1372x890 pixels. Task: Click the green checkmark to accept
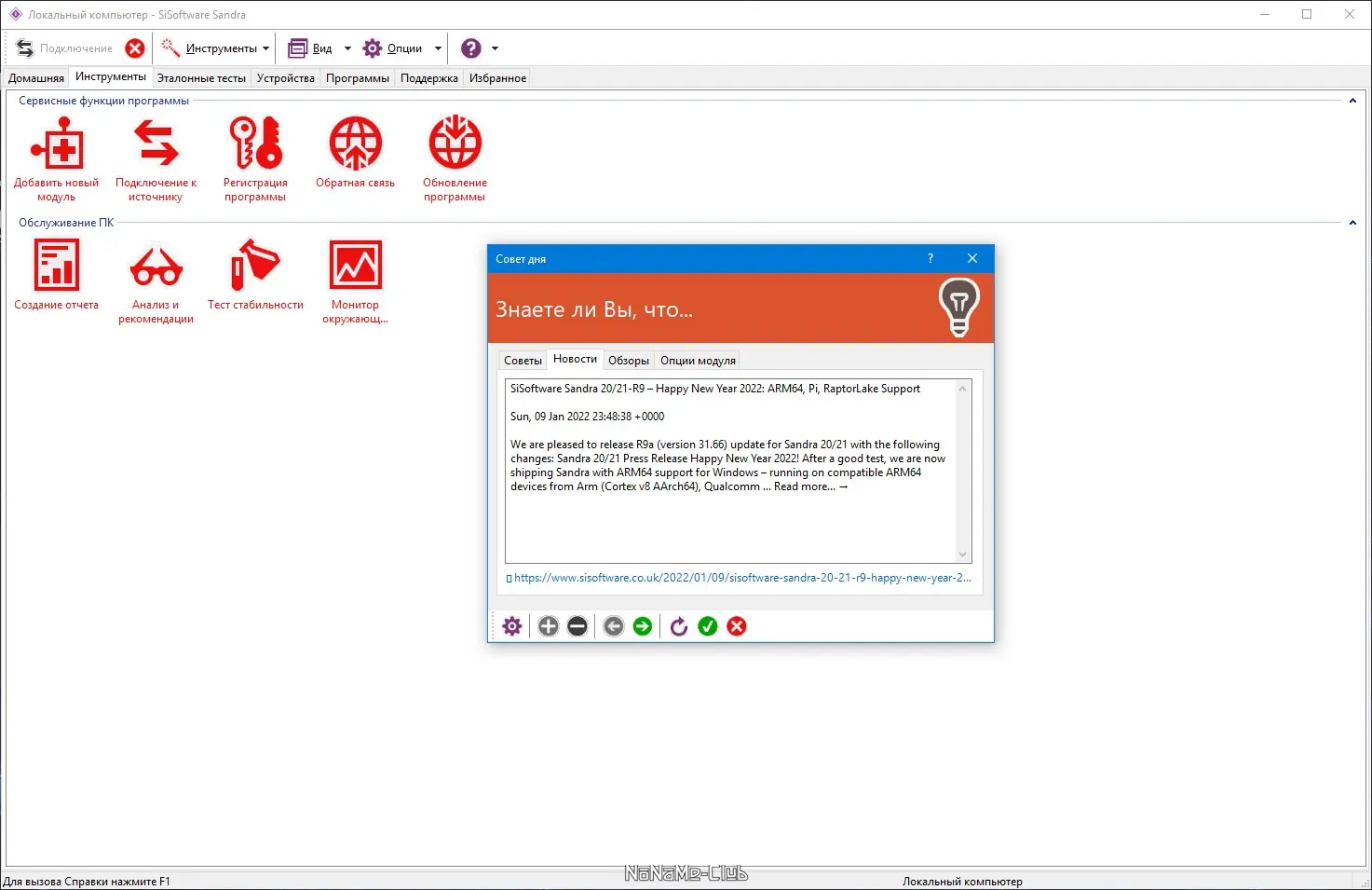tap(707, 626)
